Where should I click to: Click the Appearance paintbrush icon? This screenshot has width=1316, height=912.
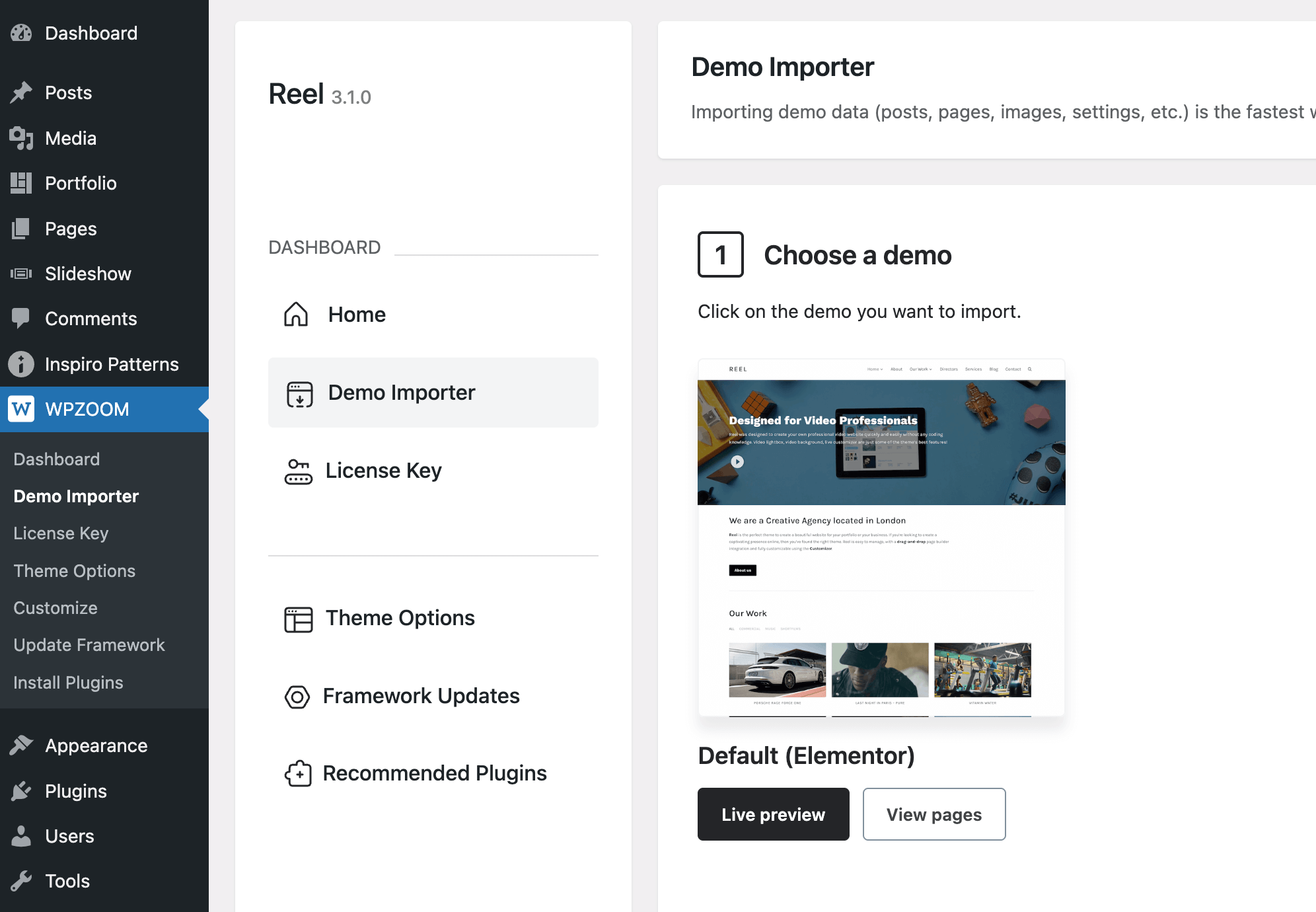point(21,745)
